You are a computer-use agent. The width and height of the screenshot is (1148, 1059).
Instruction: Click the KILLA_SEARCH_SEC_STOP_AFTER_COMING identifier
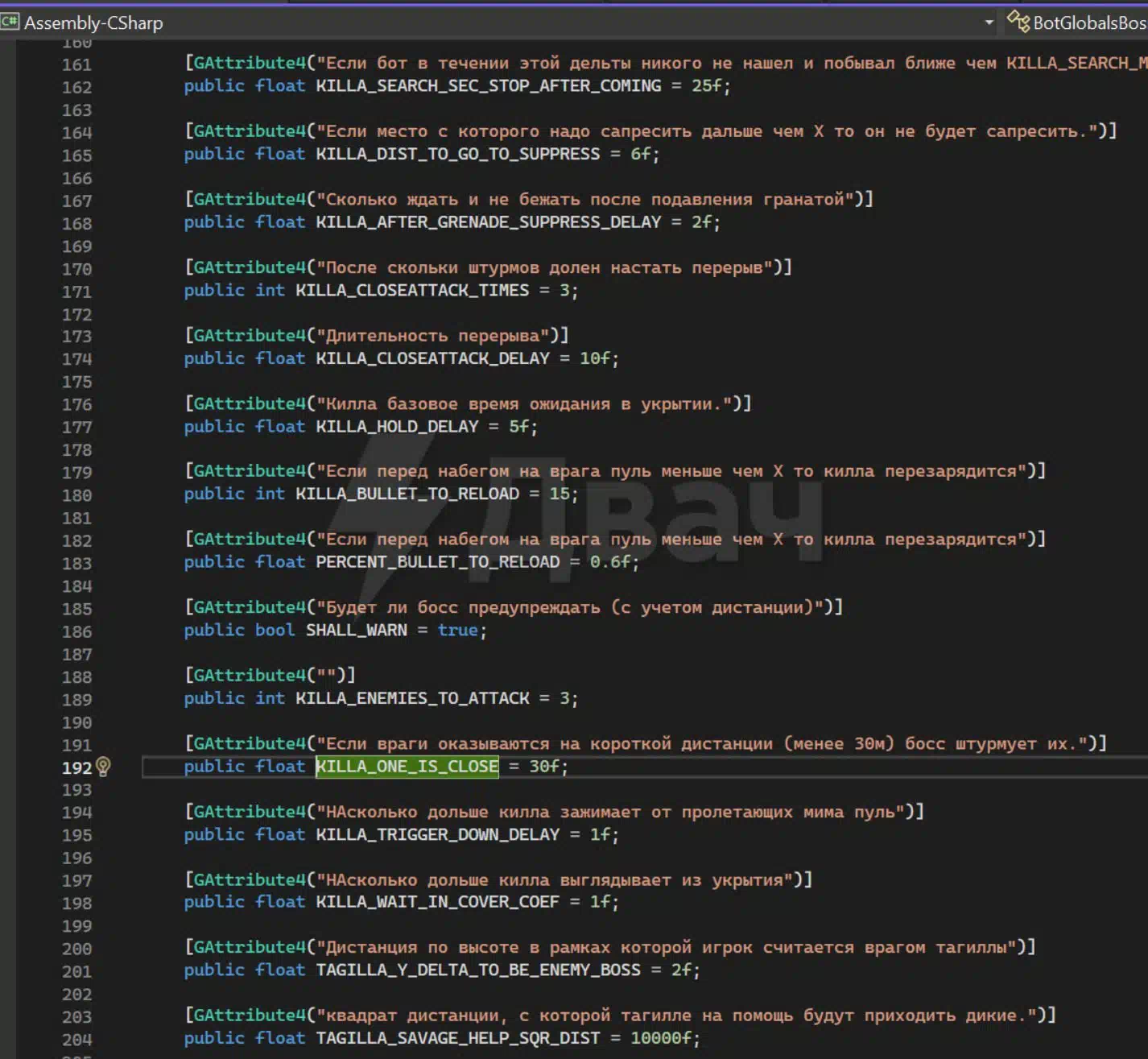488,86
